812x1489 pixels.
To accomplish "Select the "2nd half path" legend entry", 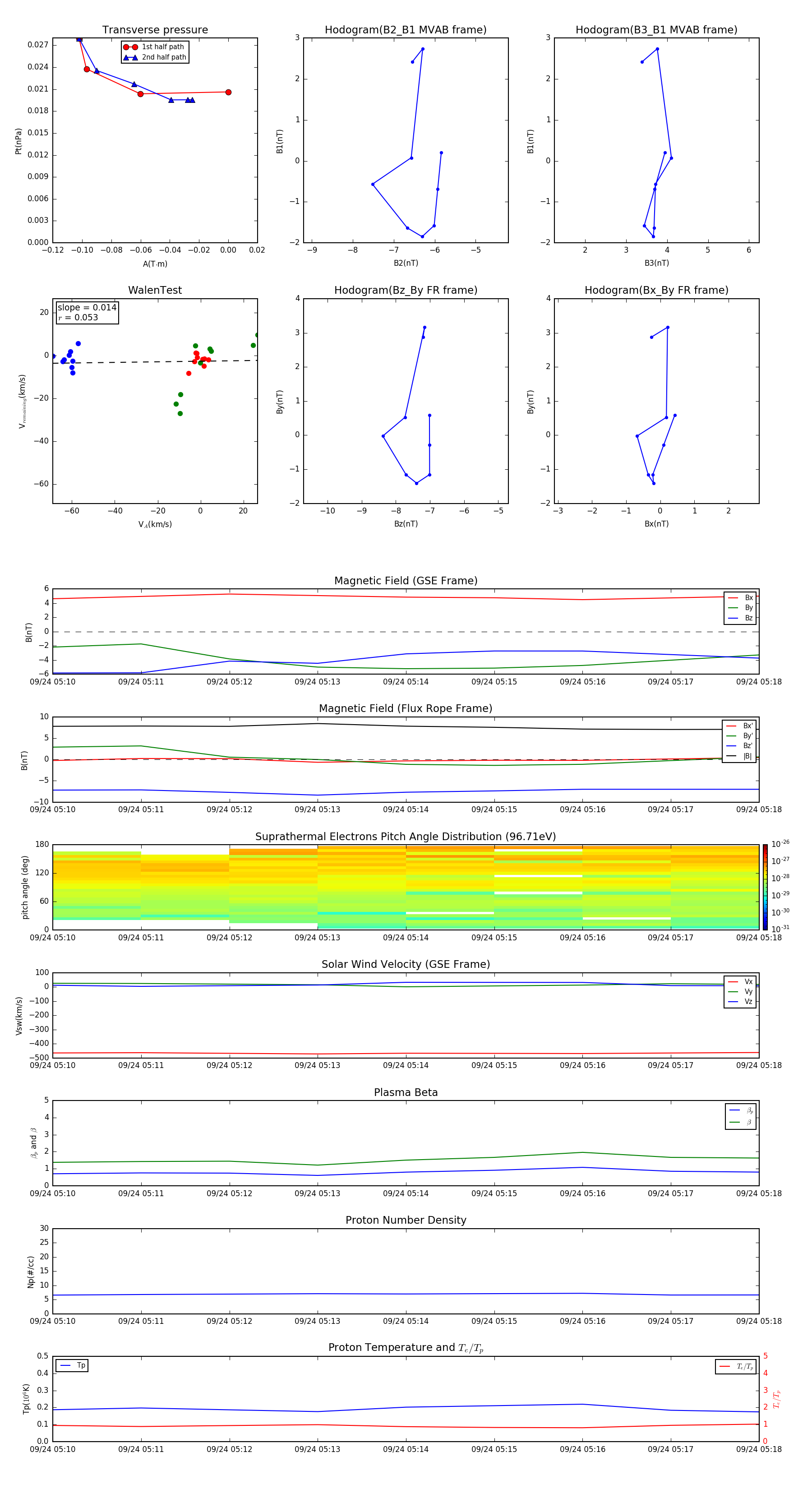I will click(x=155, y=57).
